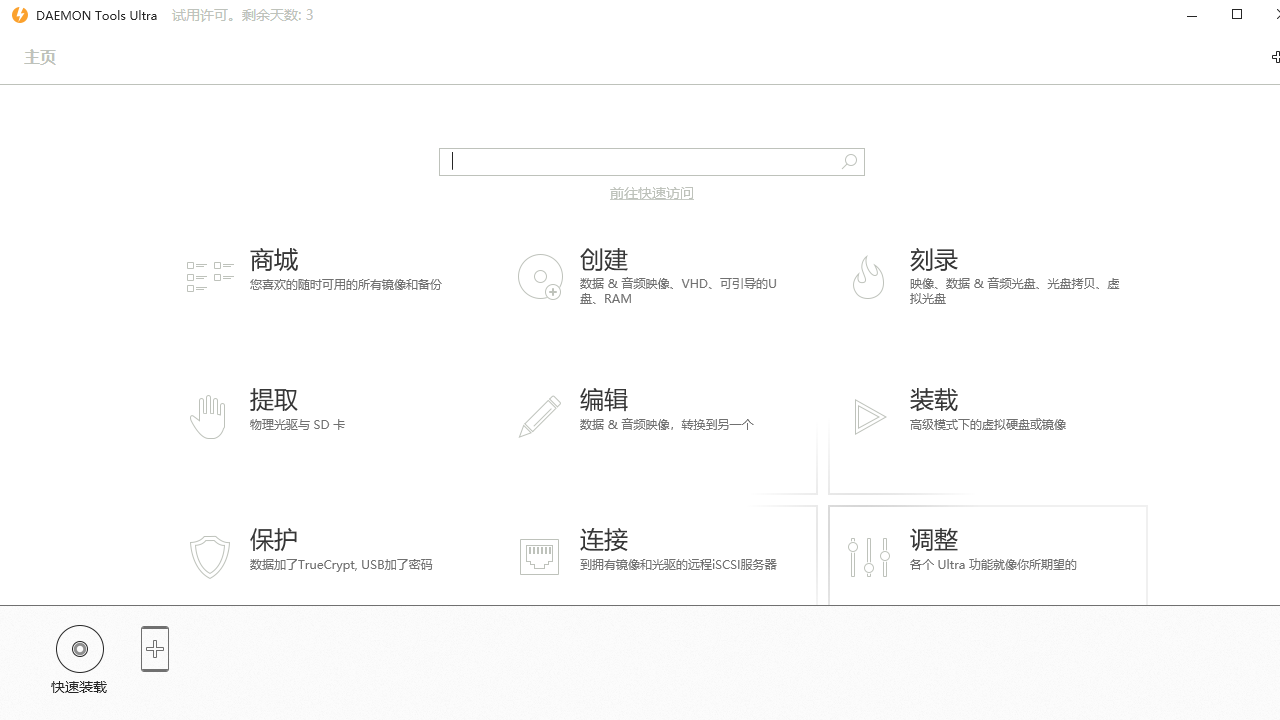Click the 装载 play triangle icon
Screen dimensions: 1280x720
[x=869, y=417]
